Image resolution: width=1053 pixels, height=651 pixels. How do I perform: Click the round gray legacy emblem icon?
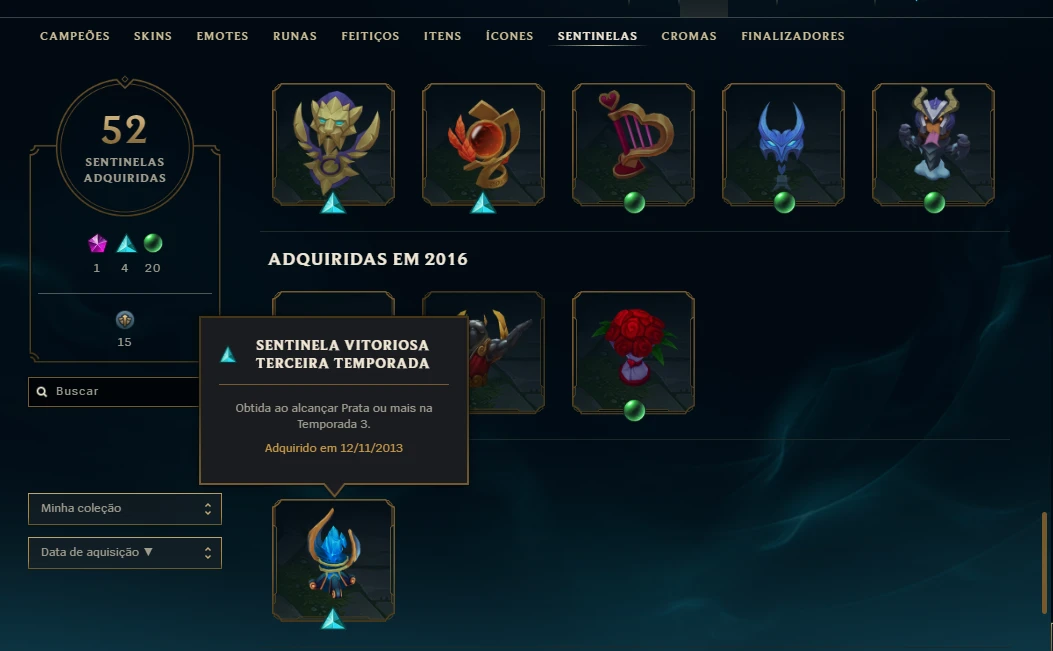tap(125, 320)
